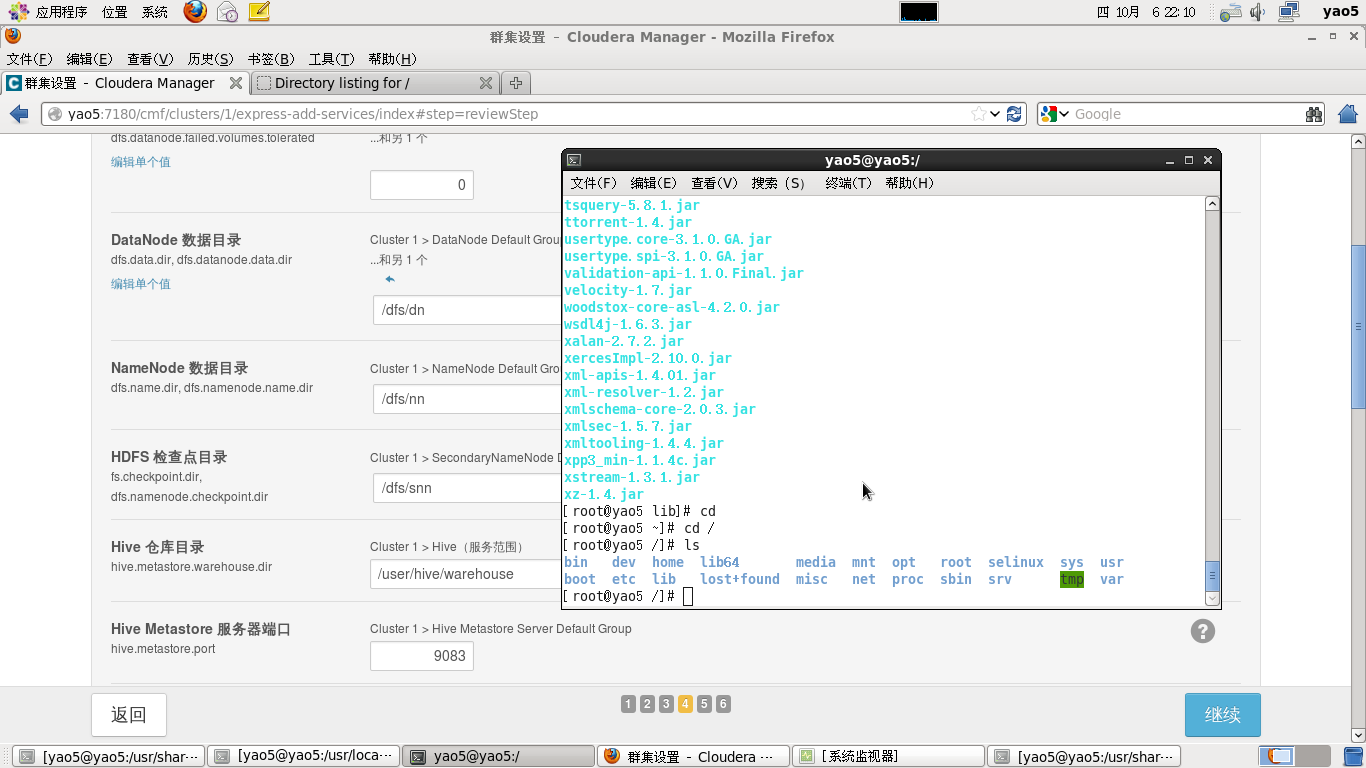Open the mail clock launcher in top panel

(x=228, y=12)
